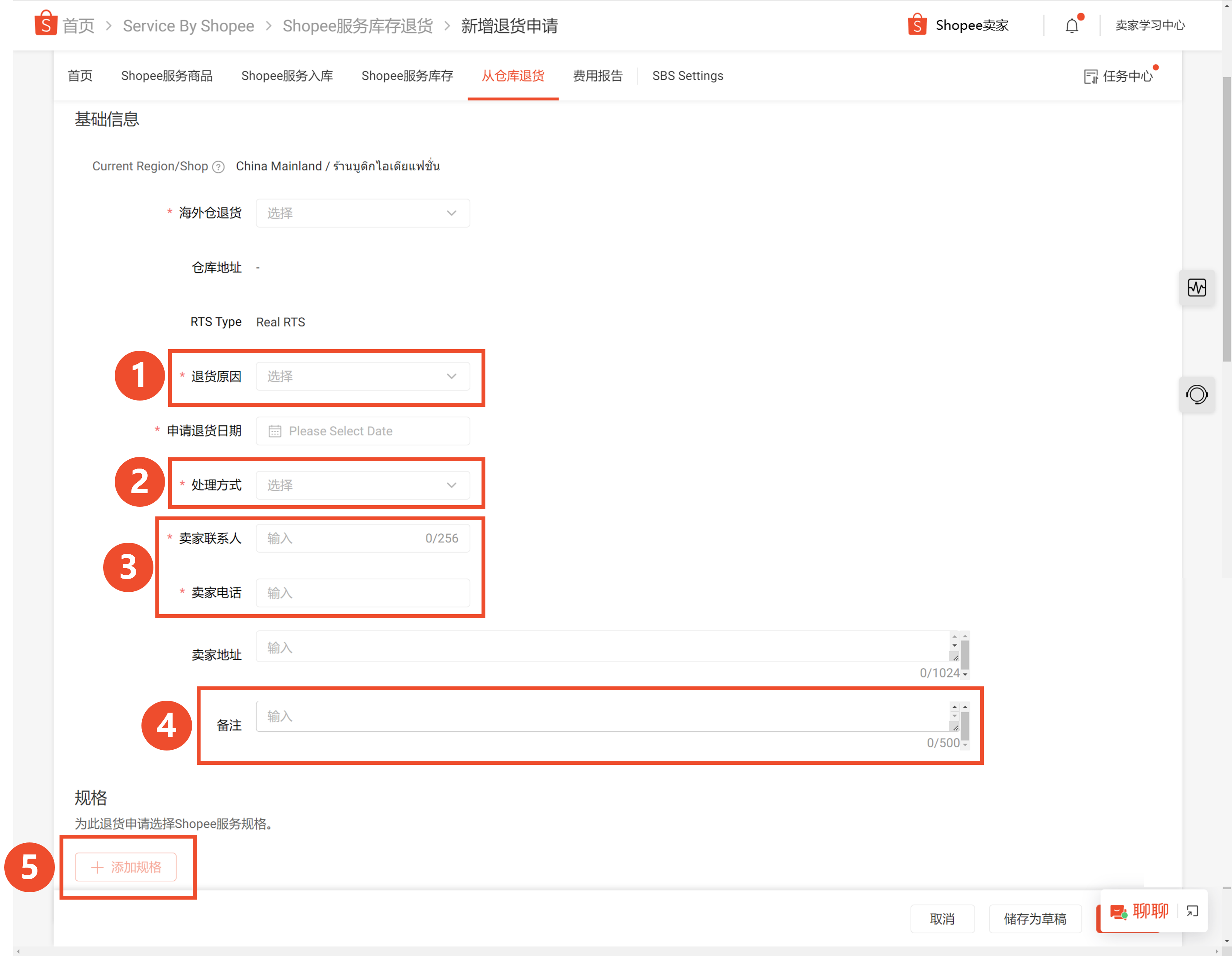
Task: Click the Shopee卖家 logo icon
Action: [917, 25]
